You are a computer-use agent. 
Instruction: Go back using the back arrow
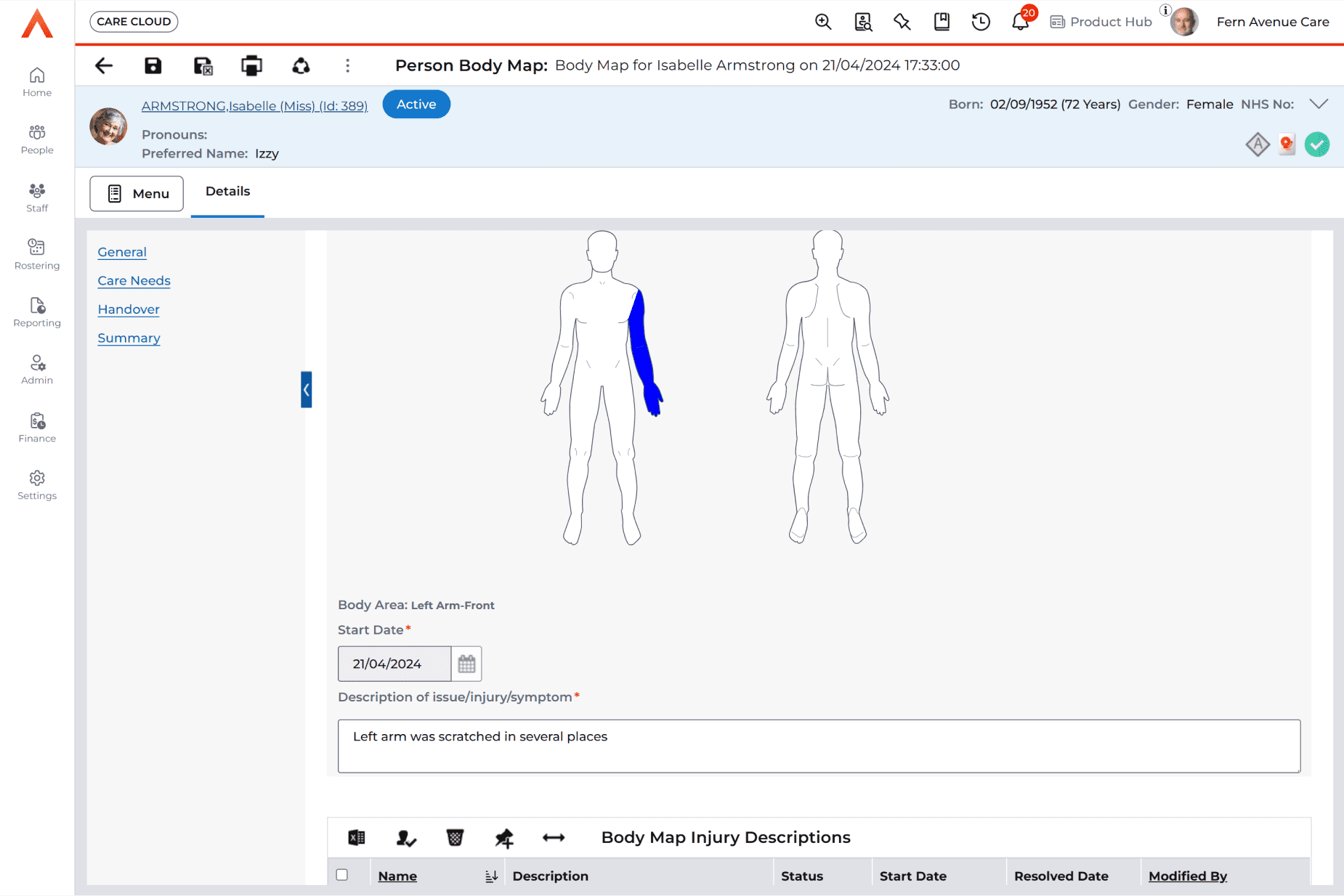pos(104,66)
